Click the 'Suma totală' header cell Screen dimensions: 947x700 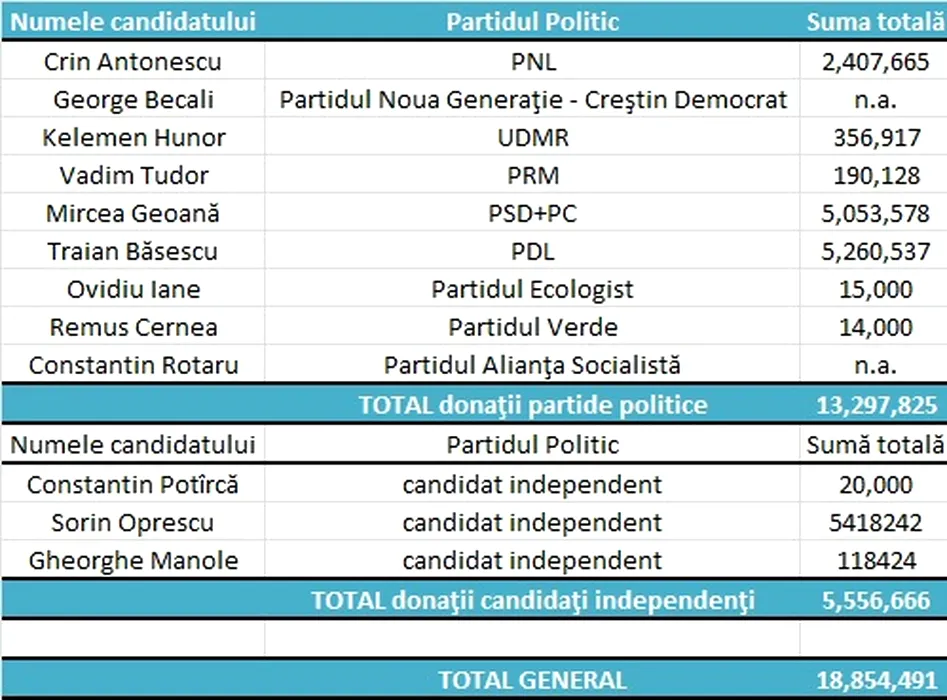[x=873, y=21]
